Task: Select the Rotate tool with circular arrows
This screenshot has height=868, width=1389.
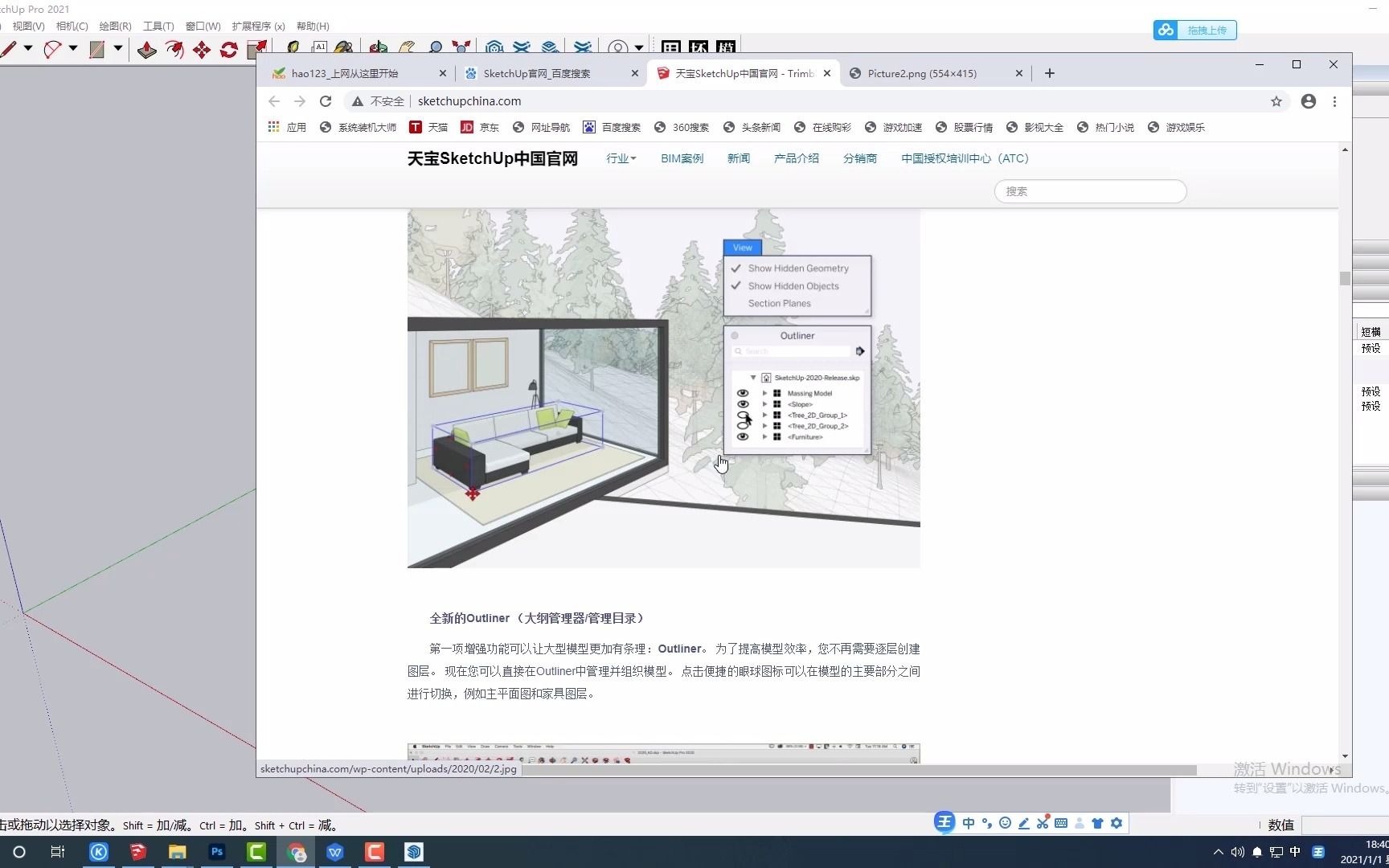Action: tap(229, 49)
